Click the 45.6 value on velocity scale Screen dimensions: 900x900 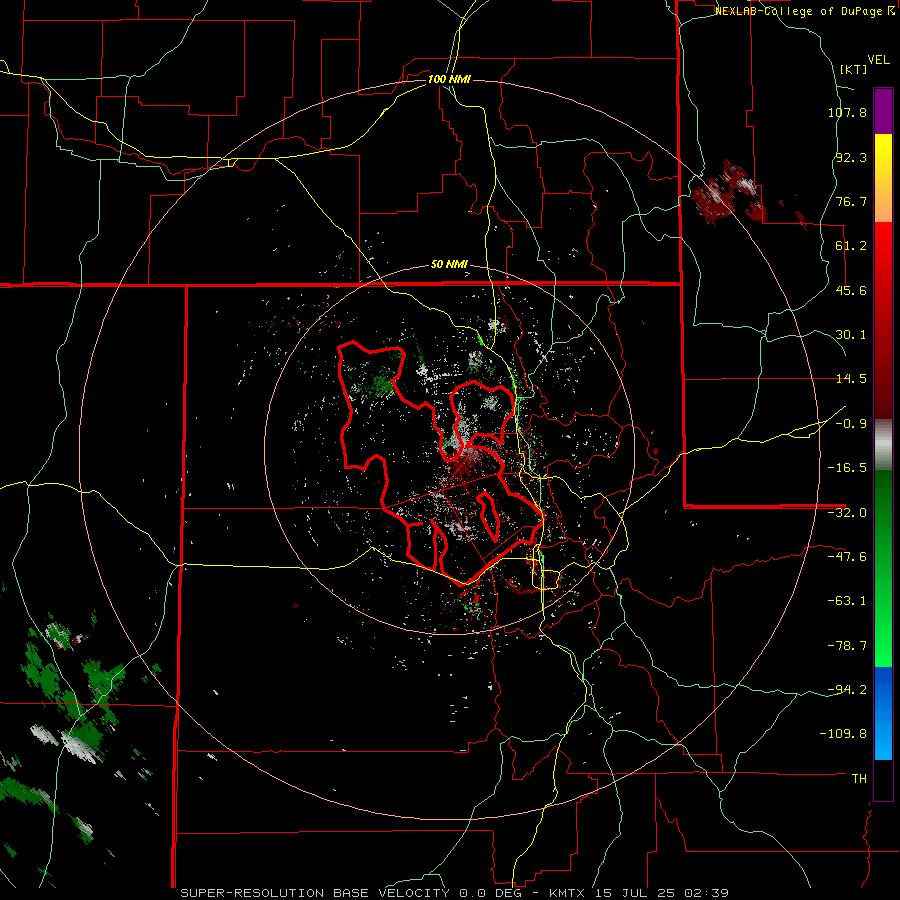[x=851, y=290]
